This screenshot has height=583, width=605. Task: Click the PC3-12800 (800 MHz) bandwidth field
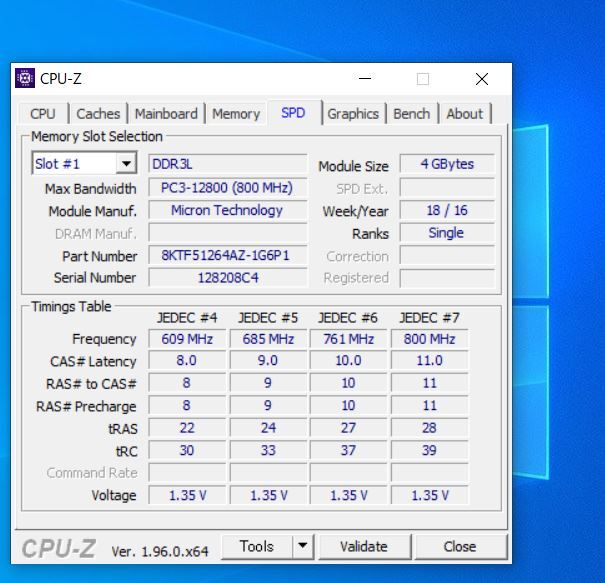tap(228, 188)
